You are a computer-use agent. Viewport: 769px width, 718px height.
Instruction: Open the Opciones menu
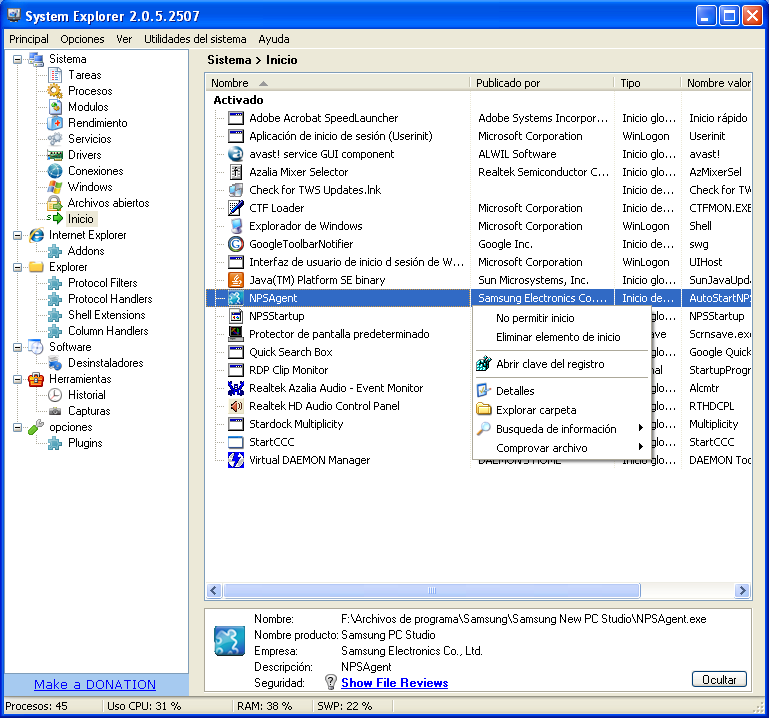[82, 39]
